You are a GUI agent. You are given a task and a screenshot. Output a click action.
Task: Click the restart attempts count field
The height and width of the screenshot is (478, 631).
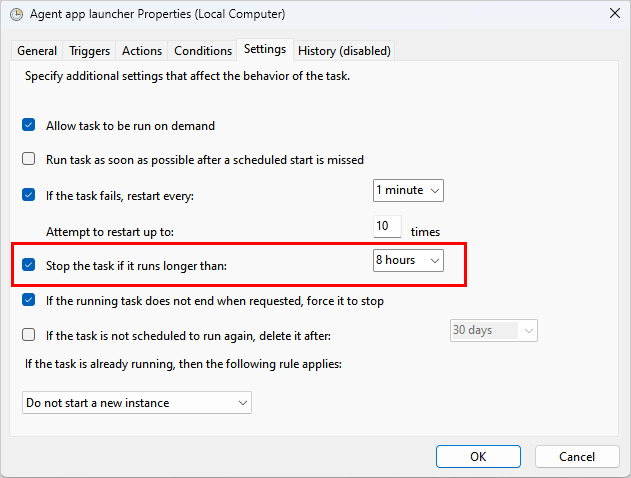(388, 227)
